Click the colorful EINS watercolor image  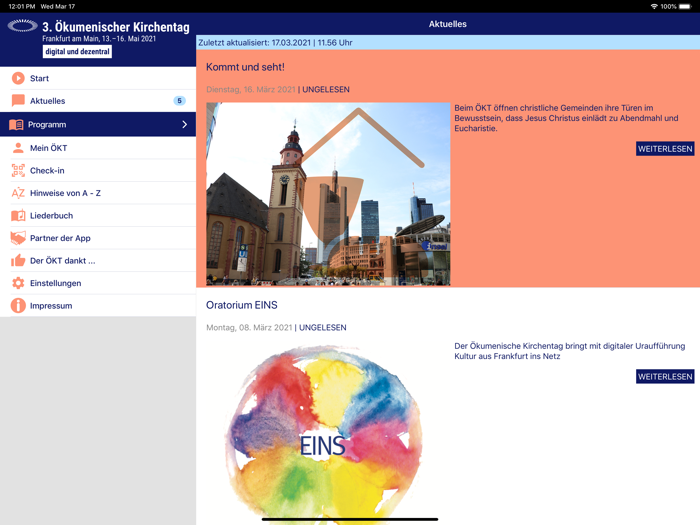point(325,434)
